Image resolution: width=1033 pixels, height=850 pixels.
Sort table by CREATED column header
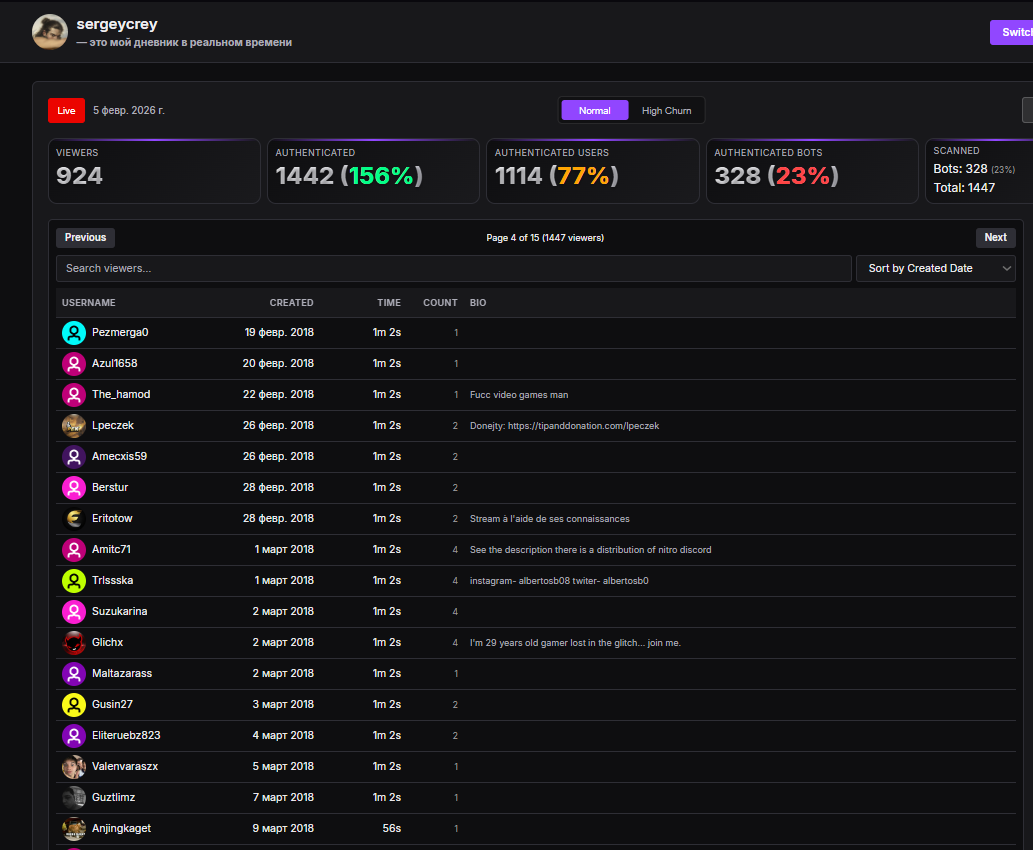pyautogui.click(x=291, y=303)
